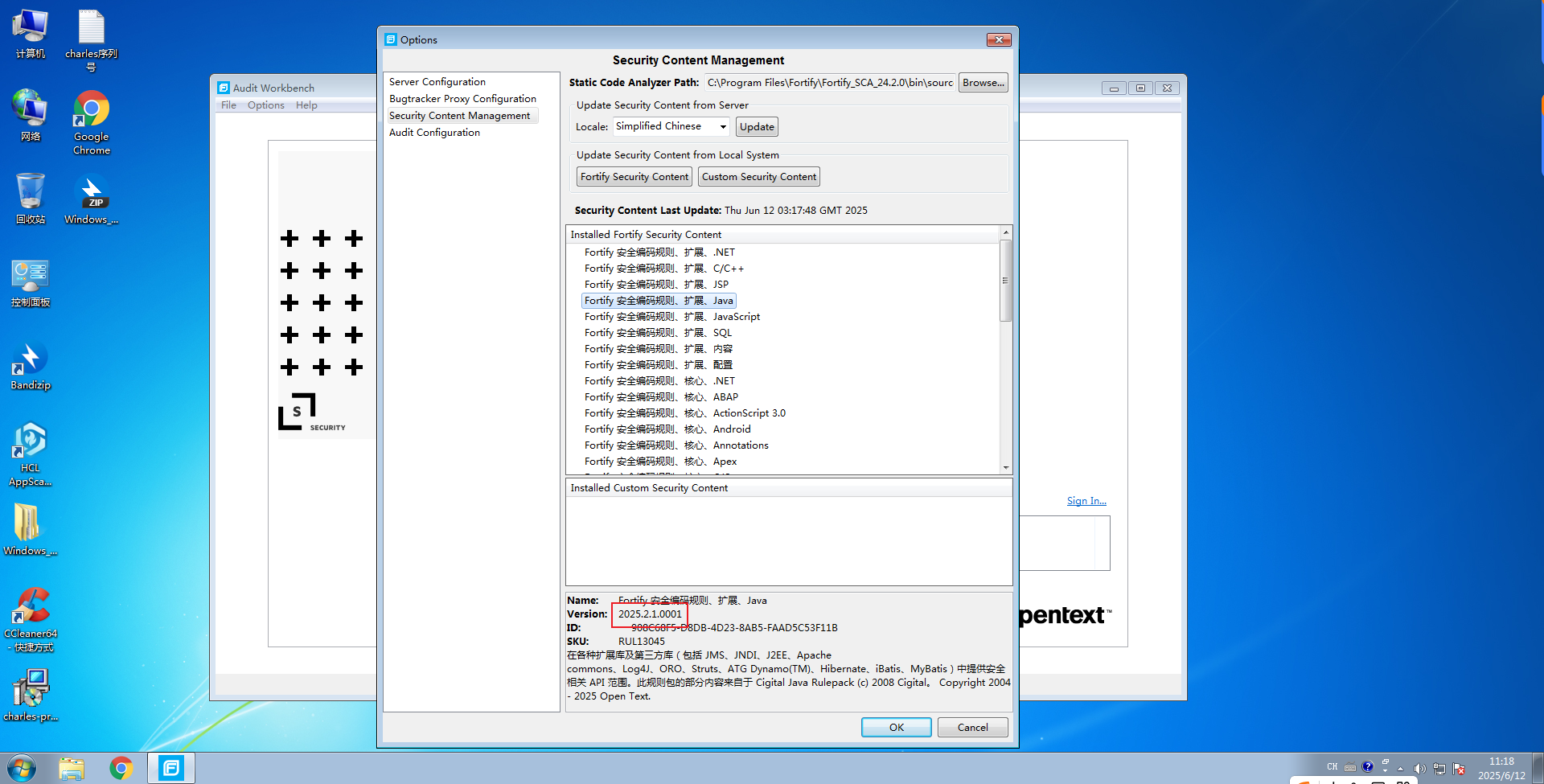
Task: Click the rulepack list scroll-up arrow
Action: click(x=1005, y=232)
